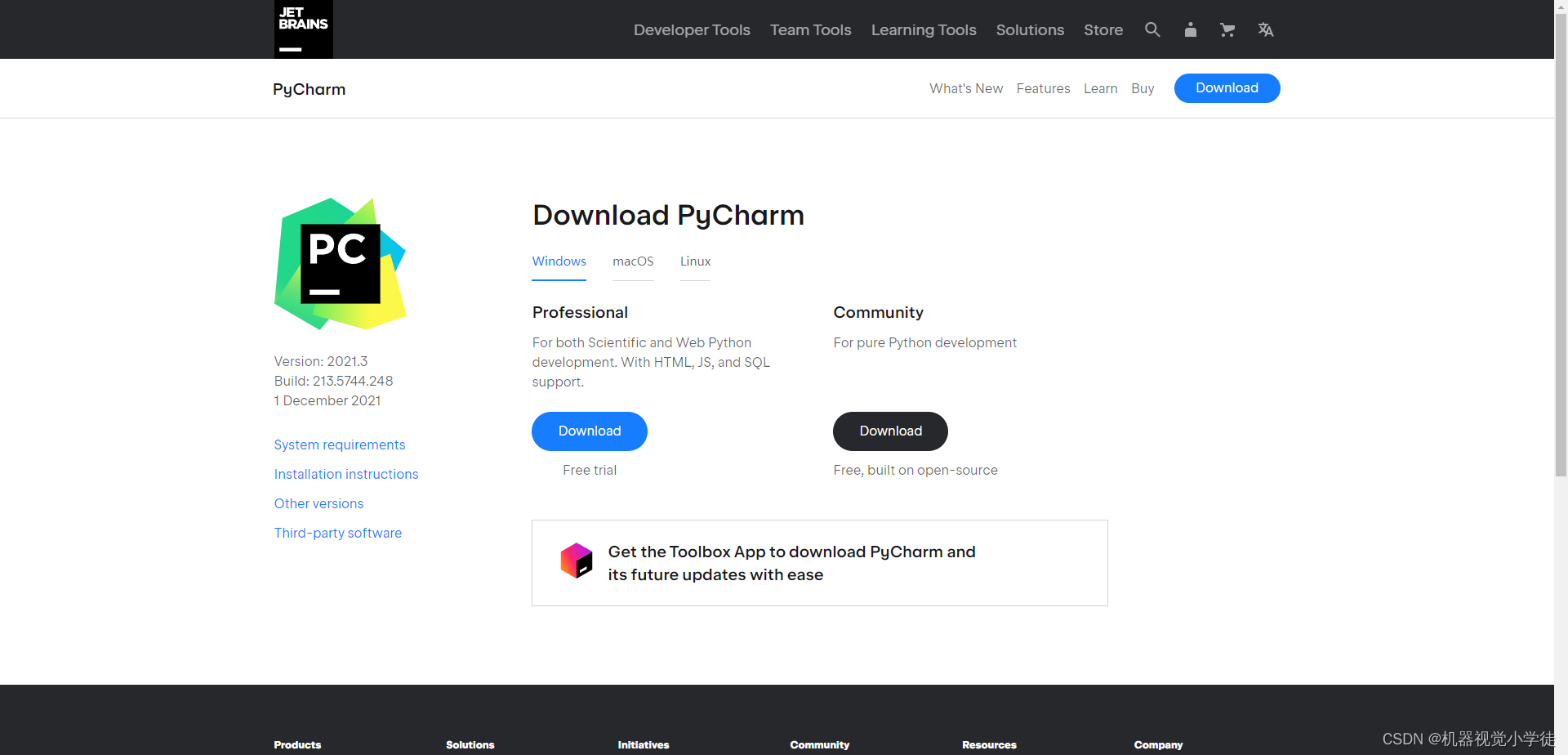
Task: Click the large PyCharm PC logo
Action: pos(341,264)
